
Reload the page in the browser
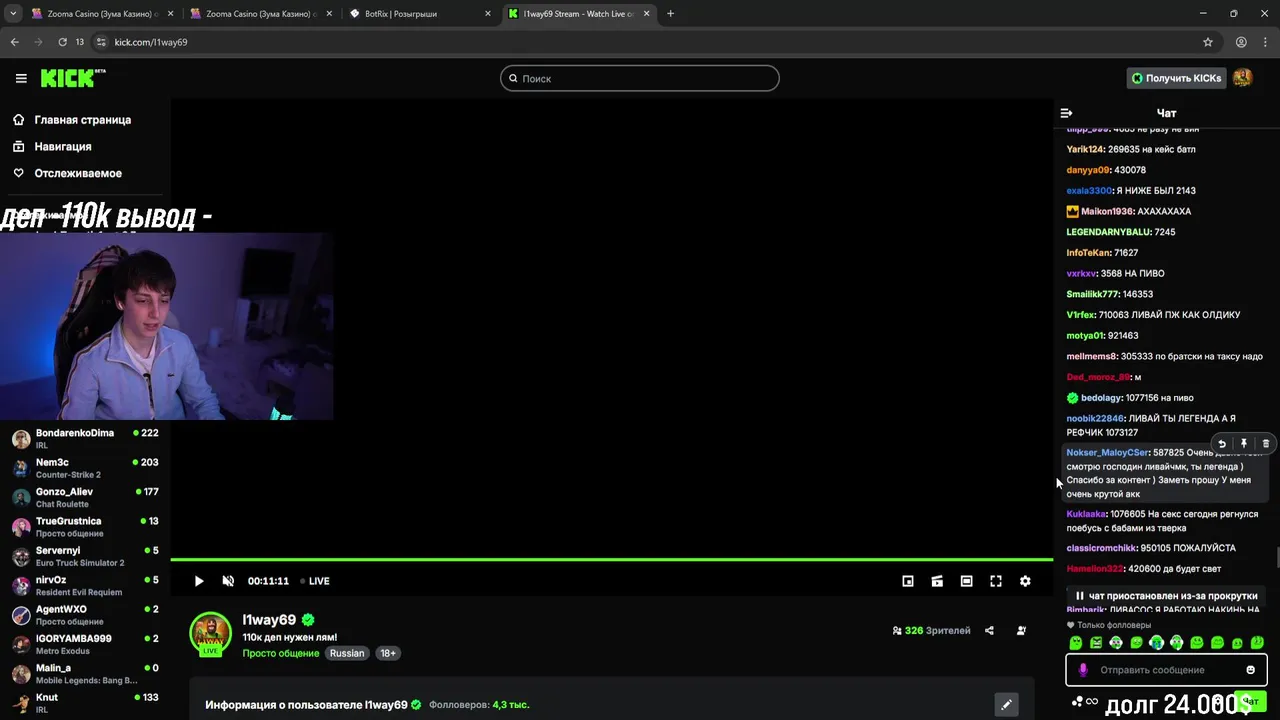(x=62, y=42)
